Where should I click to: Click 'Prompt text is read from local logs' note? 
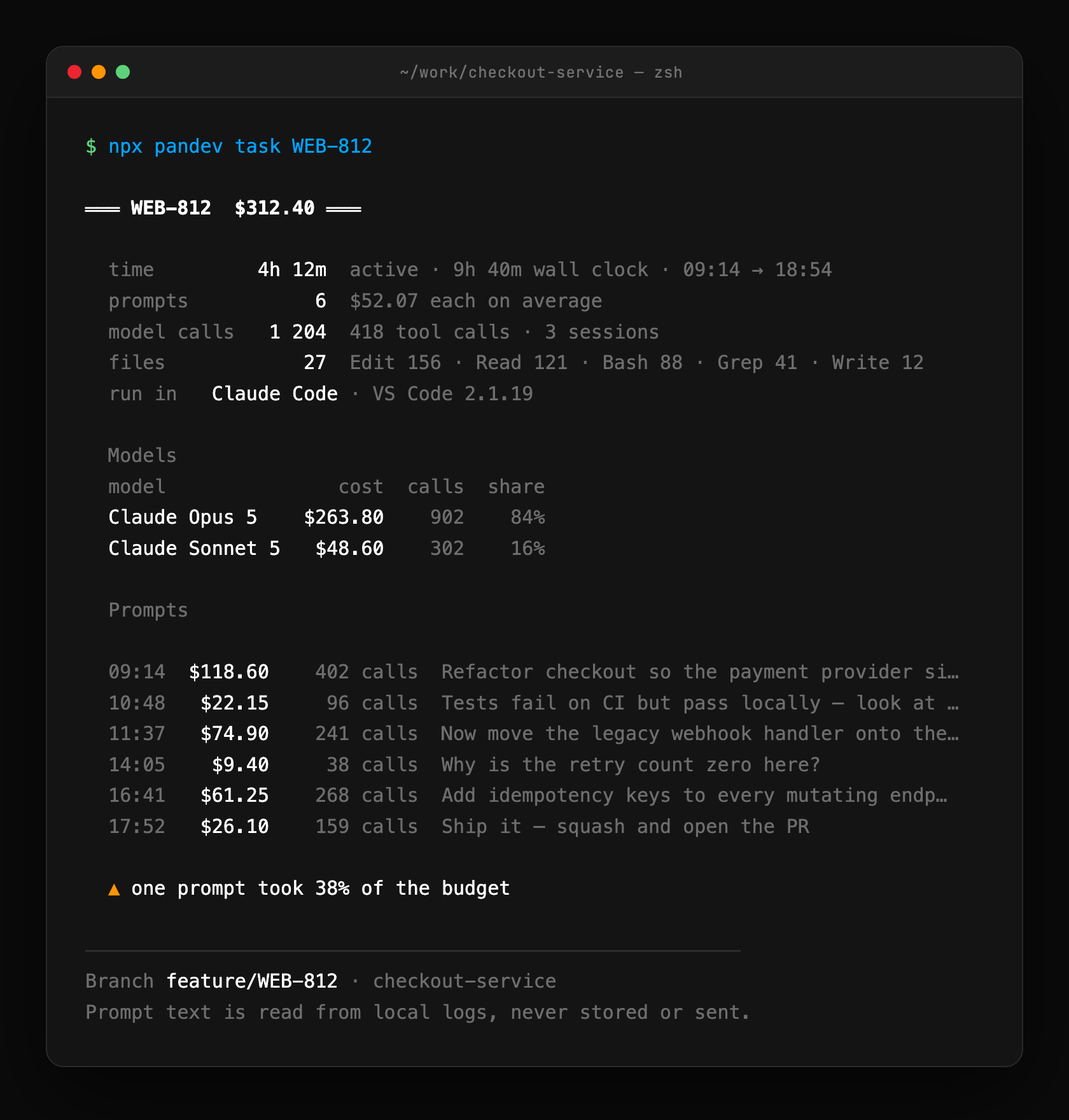tap(418, 1012)
